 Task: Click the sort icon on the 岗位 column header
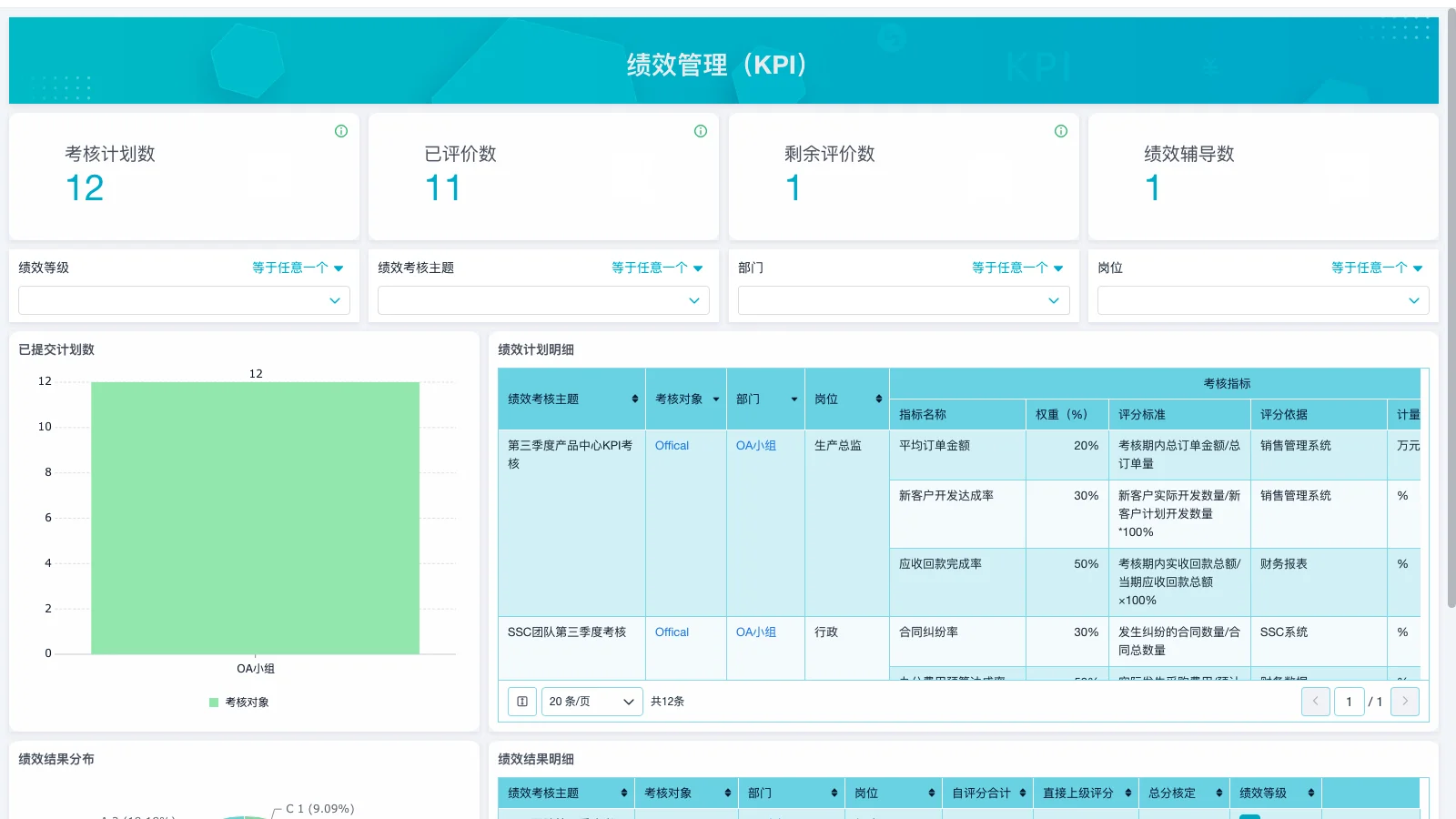[876, 398]
